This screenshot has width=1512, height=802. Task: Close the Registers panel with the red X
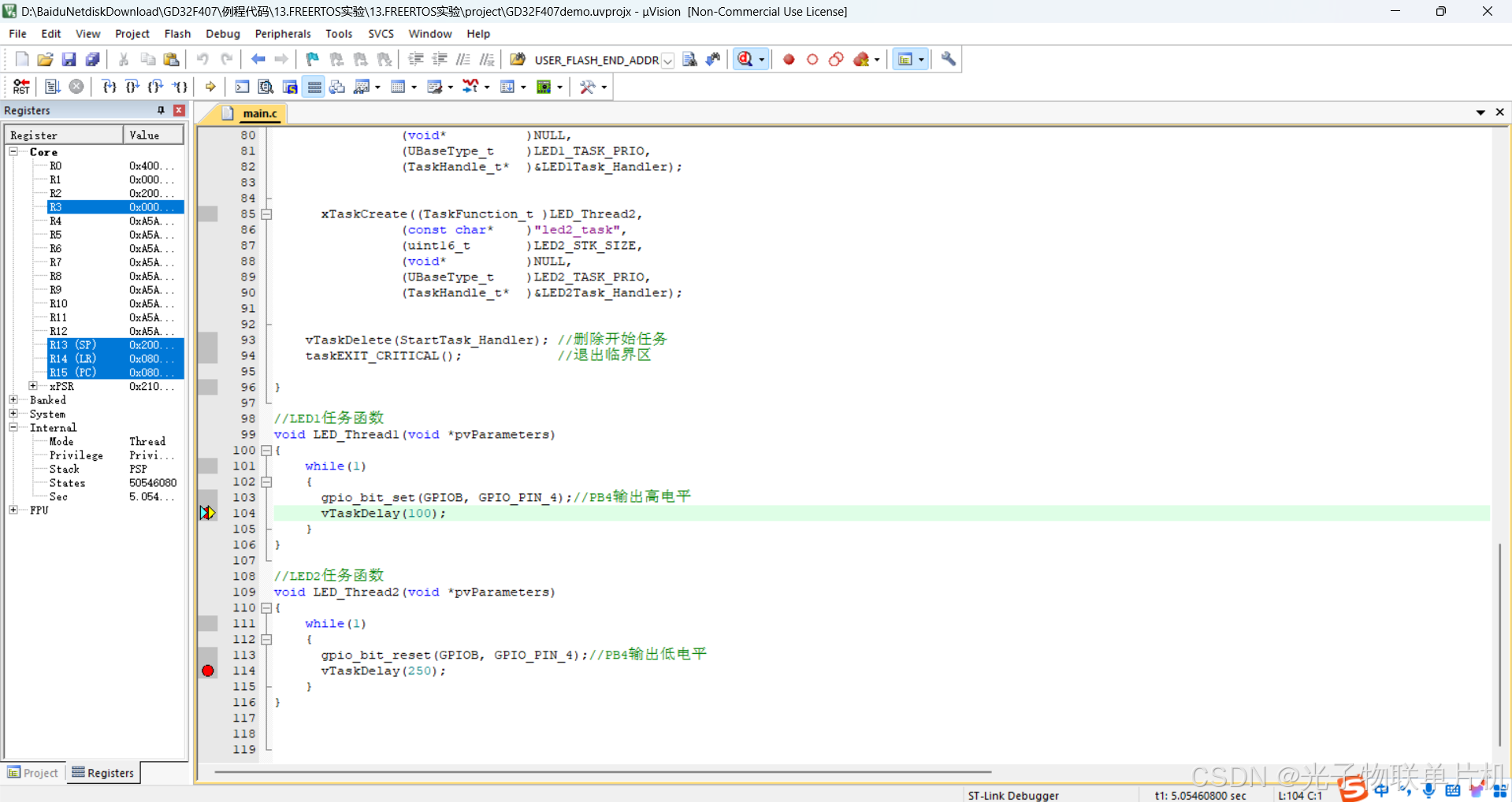(x=180, y=110)
